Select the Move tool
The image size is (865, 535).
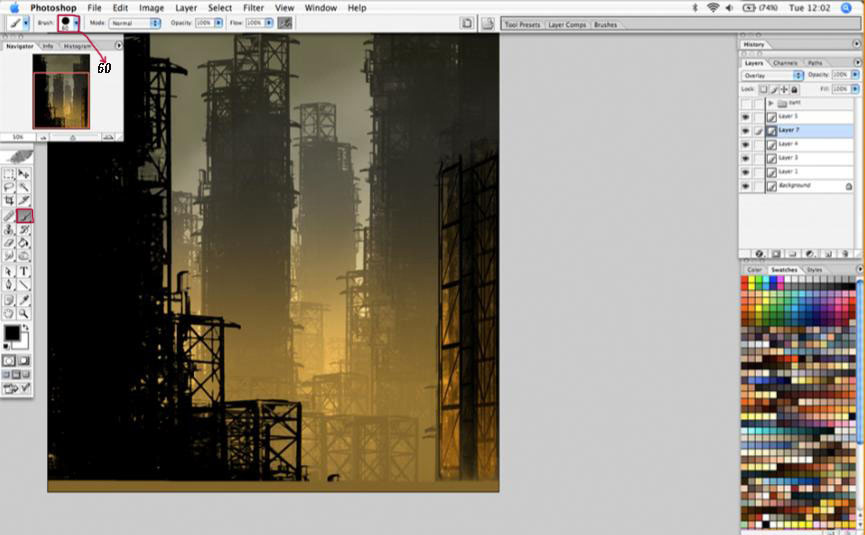(24, 174)
